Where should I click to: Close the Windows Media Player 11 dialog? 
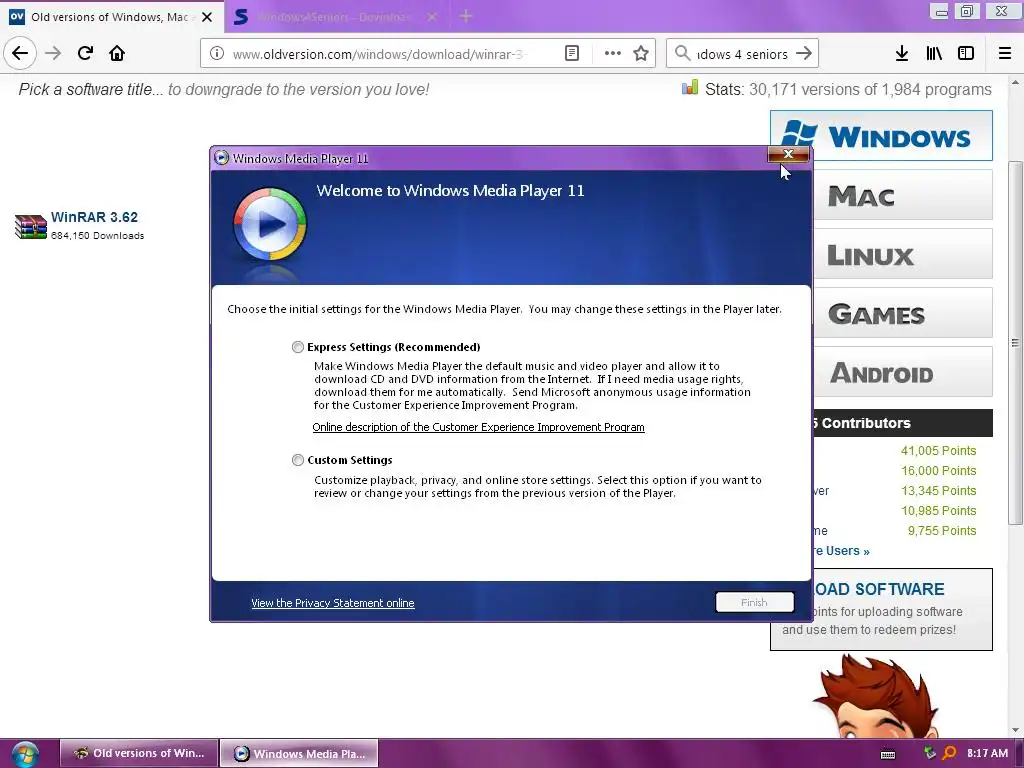(788, 154)
